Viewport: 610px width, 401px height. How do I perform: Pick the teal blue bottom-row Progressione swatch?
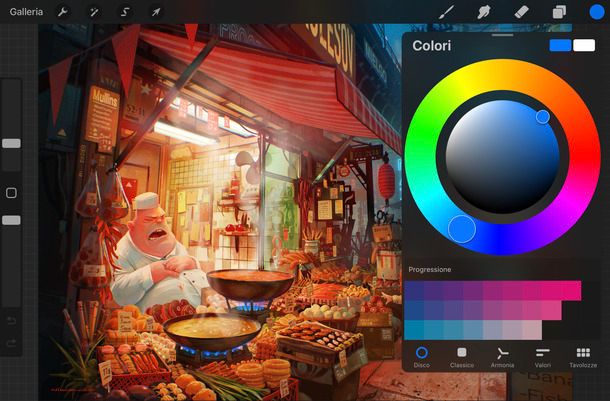point(414,330)
